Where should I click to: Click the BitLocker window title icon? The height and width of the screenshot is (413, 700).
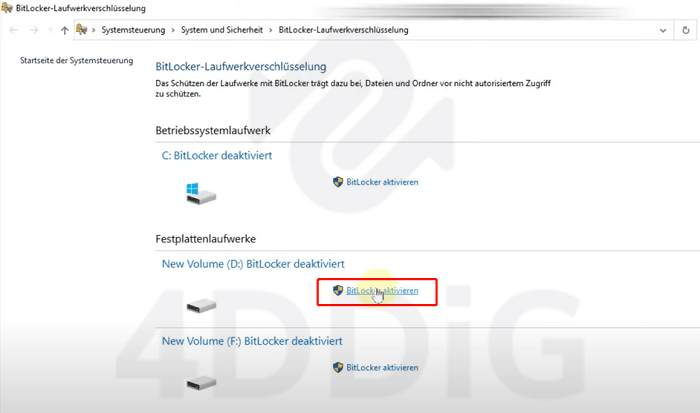coord(7,8)
